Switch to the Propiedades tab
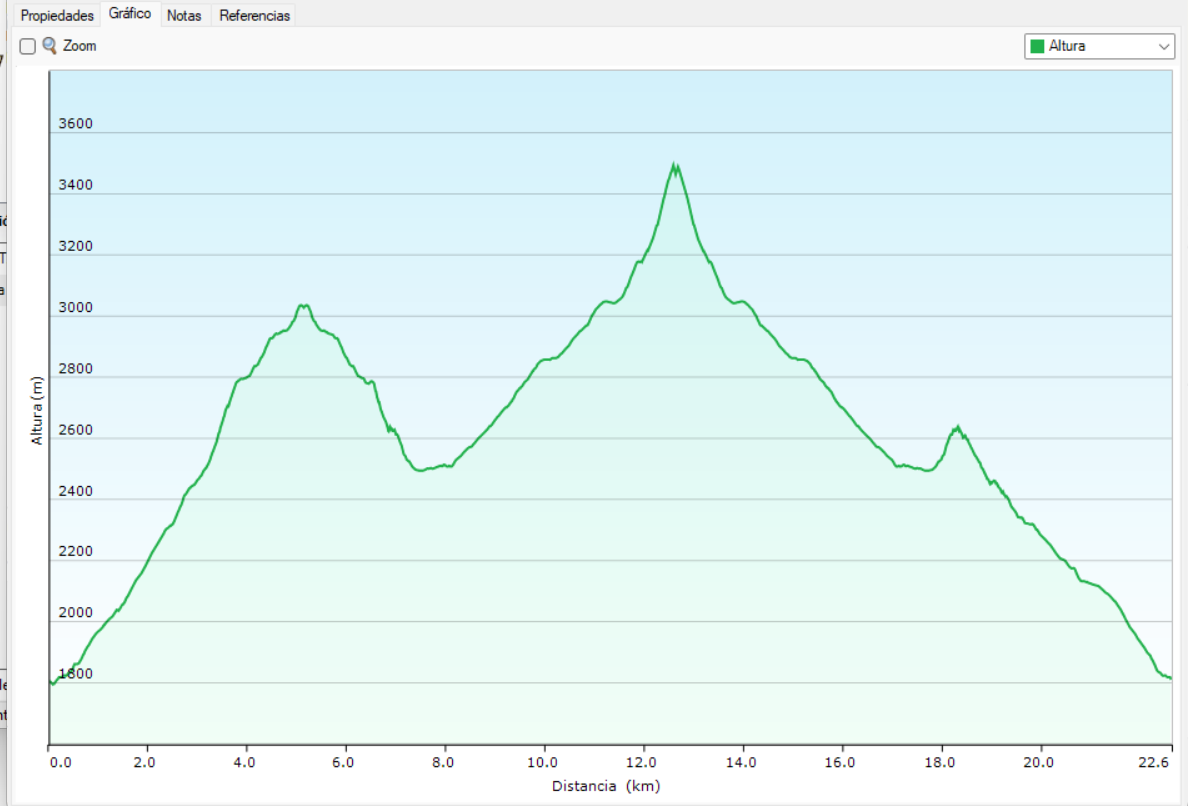Screen dimensions: 1188x806 (x=57, y=16)
